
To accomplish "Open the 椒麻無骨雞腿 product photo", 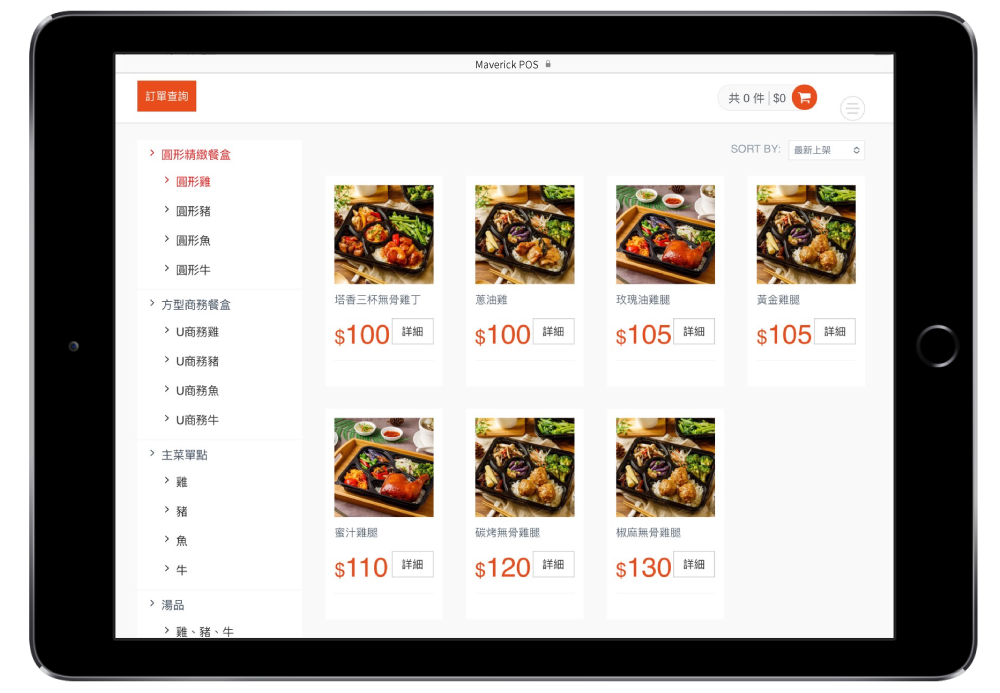I will pos(665,467).
